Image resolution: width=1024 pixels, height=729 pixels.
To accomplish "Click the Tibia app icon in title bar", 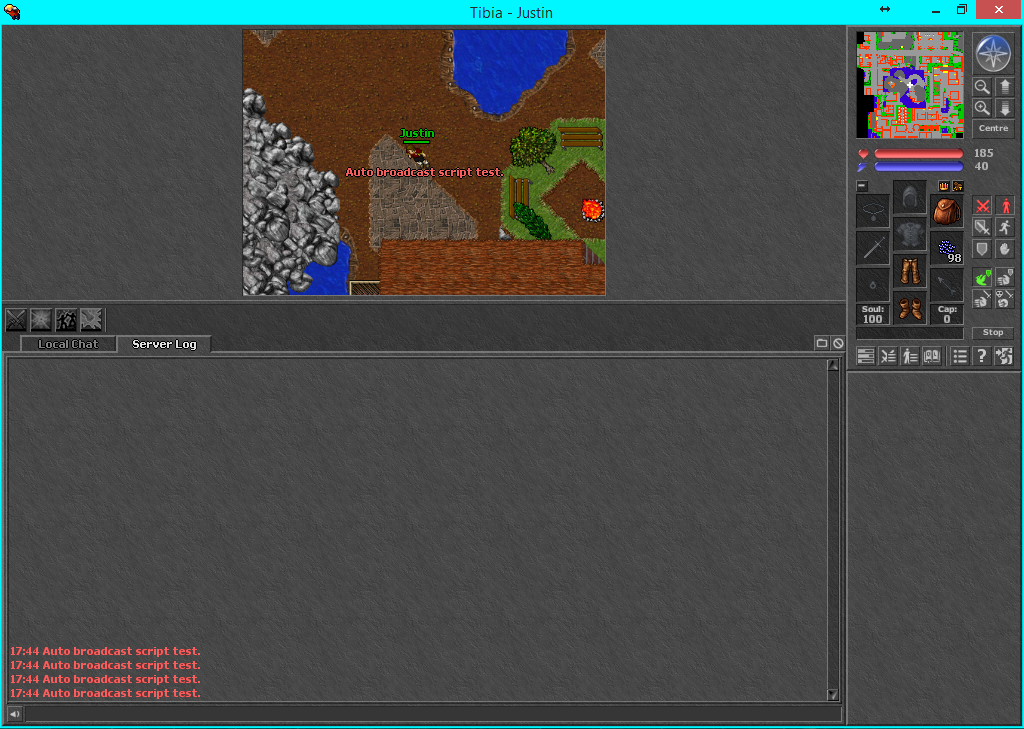I will coord(12,11).
